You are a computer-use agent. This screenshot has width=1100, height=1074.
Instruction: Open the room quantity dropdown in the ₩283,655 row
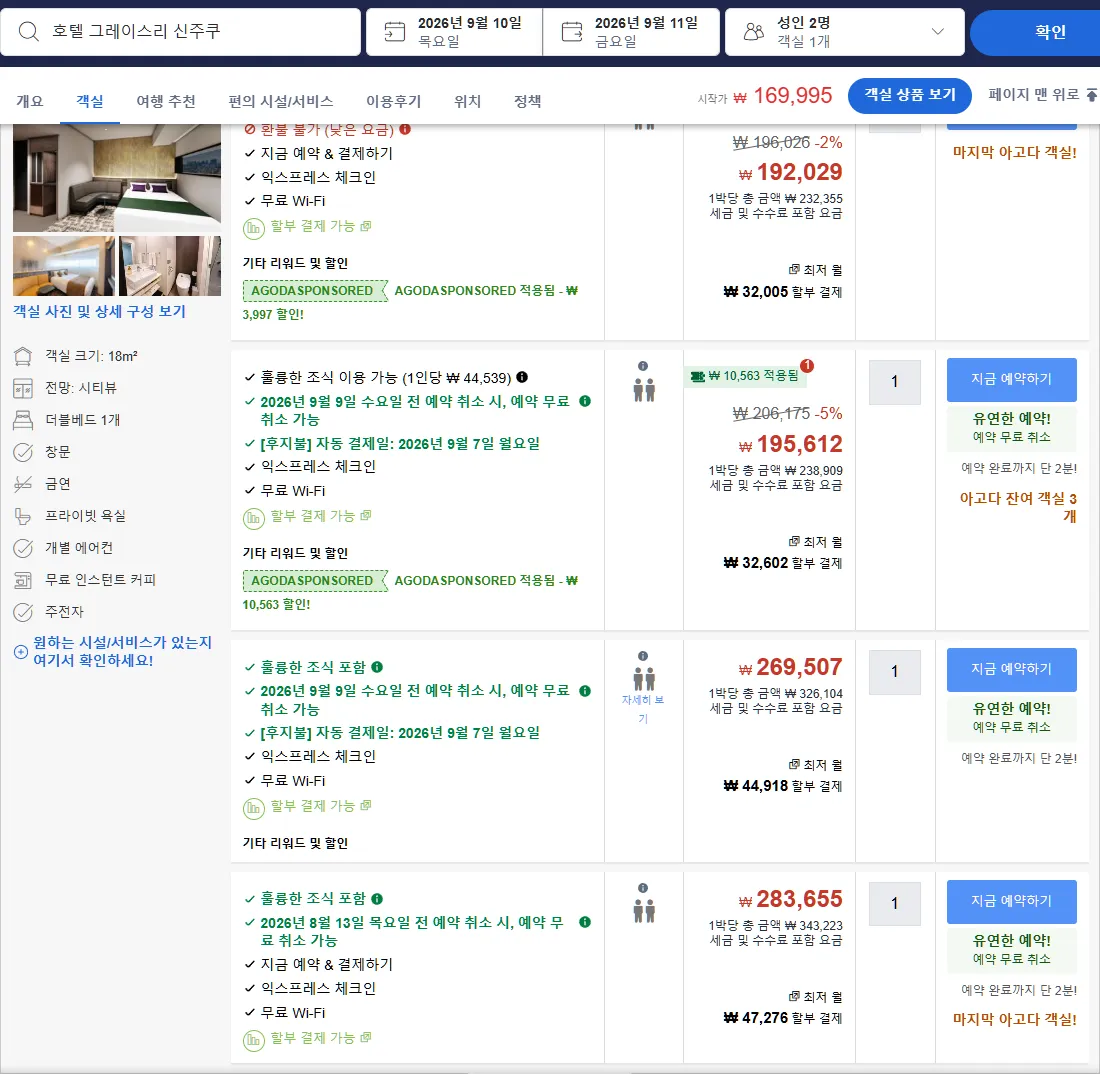[894, 904]
